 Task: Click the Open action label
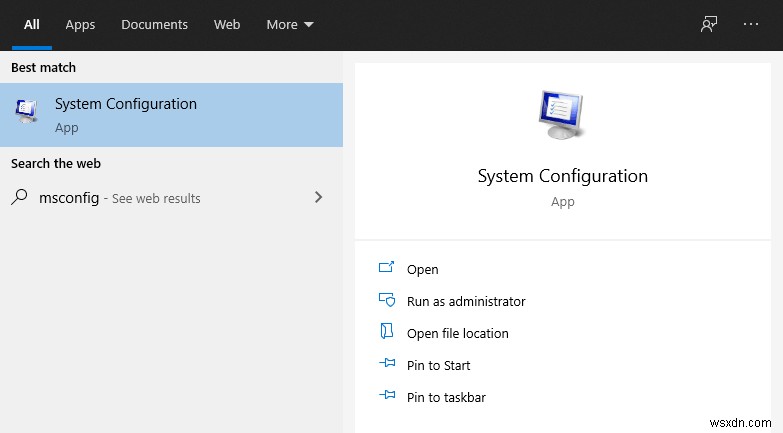422,269
